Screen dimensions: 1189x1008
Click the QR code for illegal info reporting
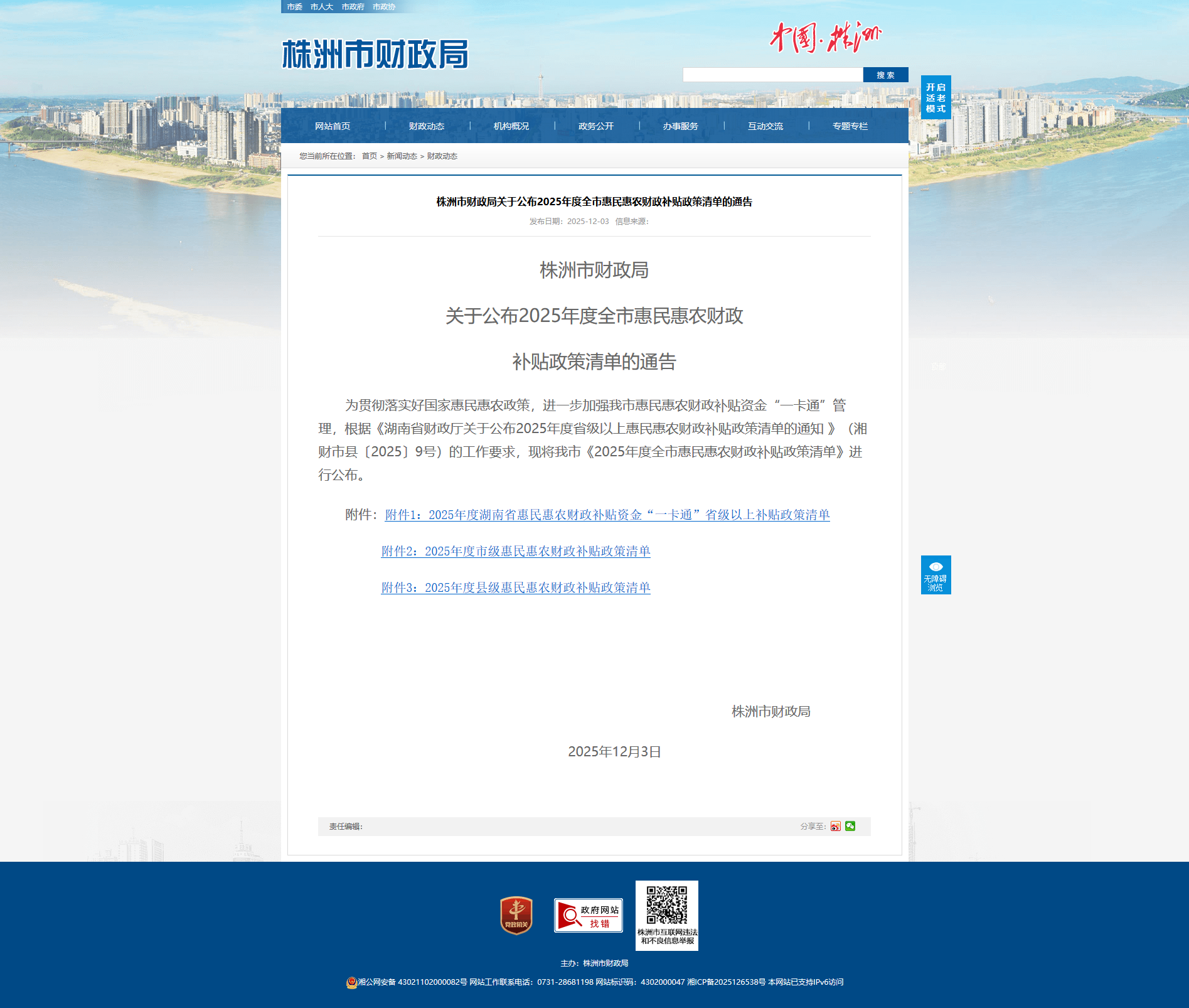(666, 905)
